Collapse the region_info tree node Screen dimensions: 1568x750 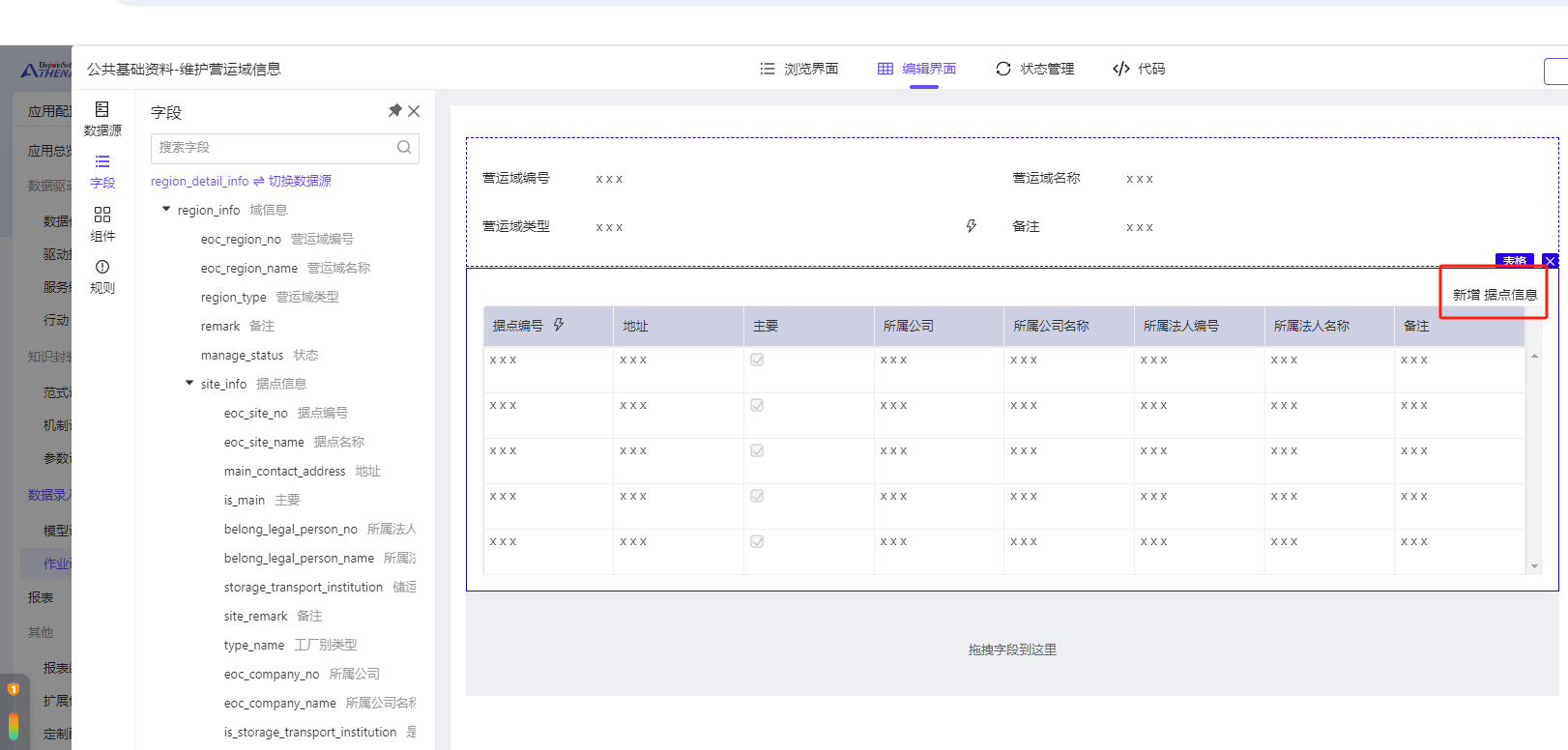tap(166, 210)
